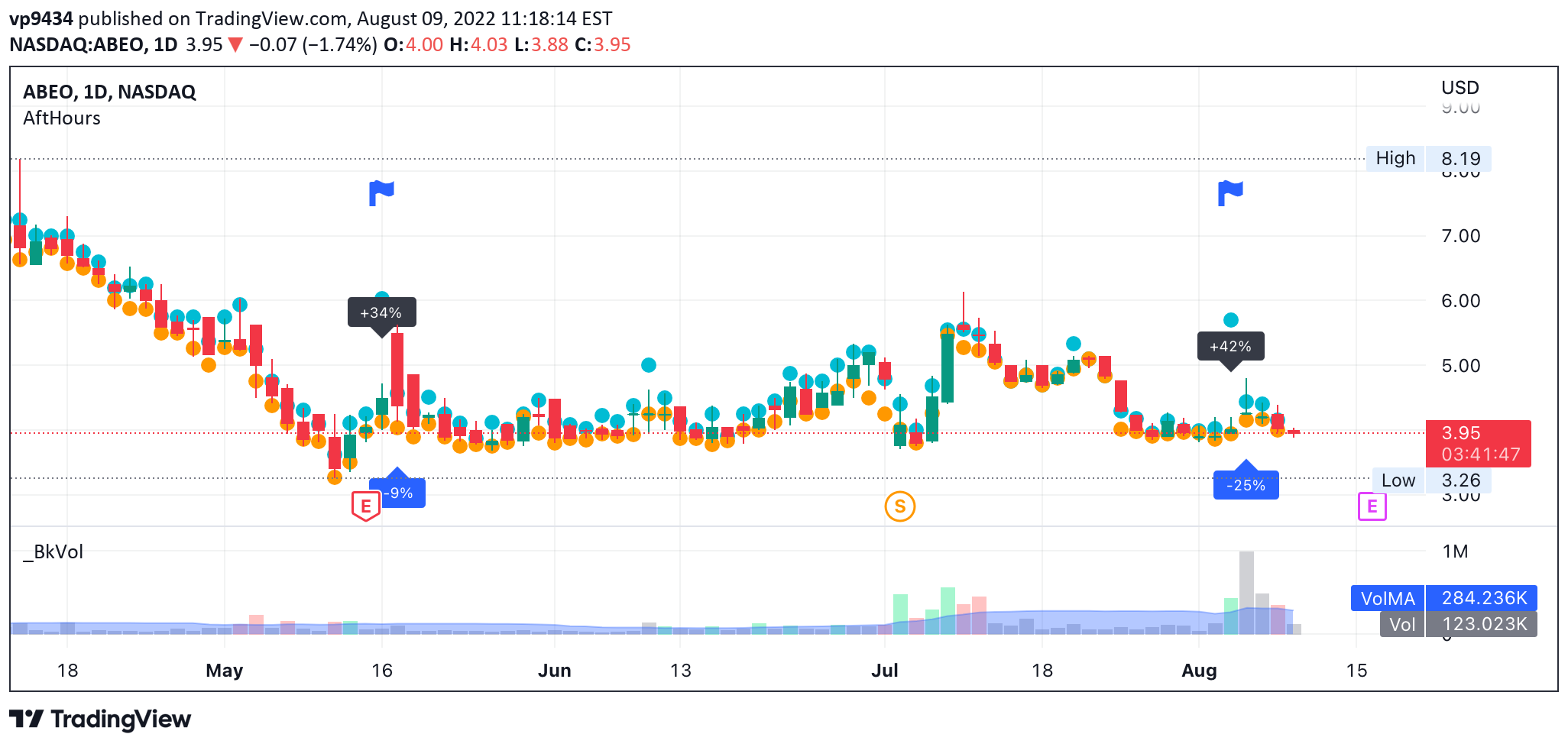Open the purple upcoming earnings E marker
The image size is (1568, 747).
point(1372,506)
